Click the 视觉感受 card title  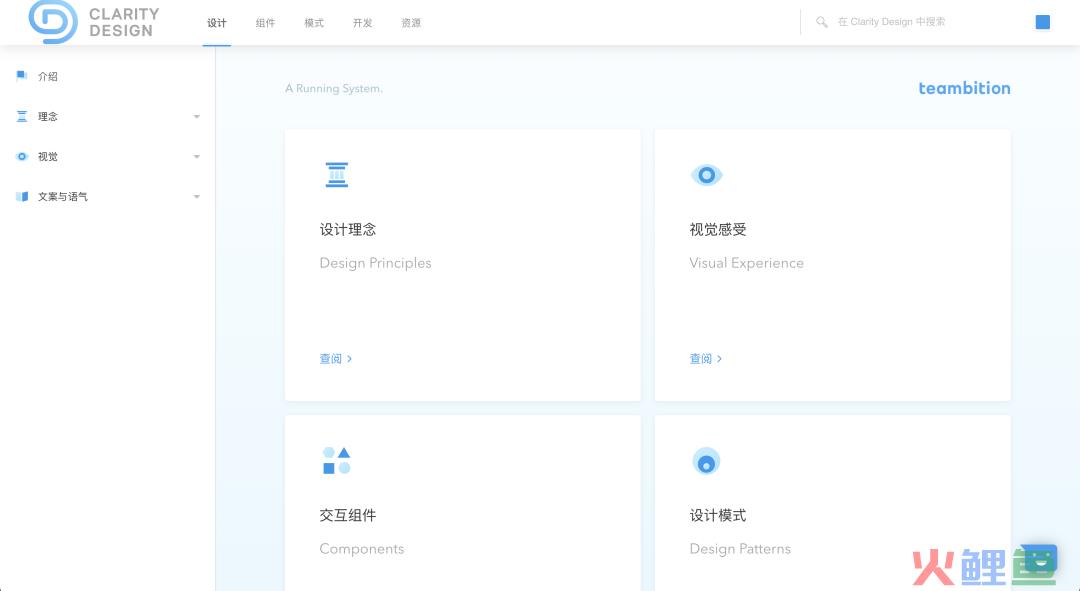718,229
